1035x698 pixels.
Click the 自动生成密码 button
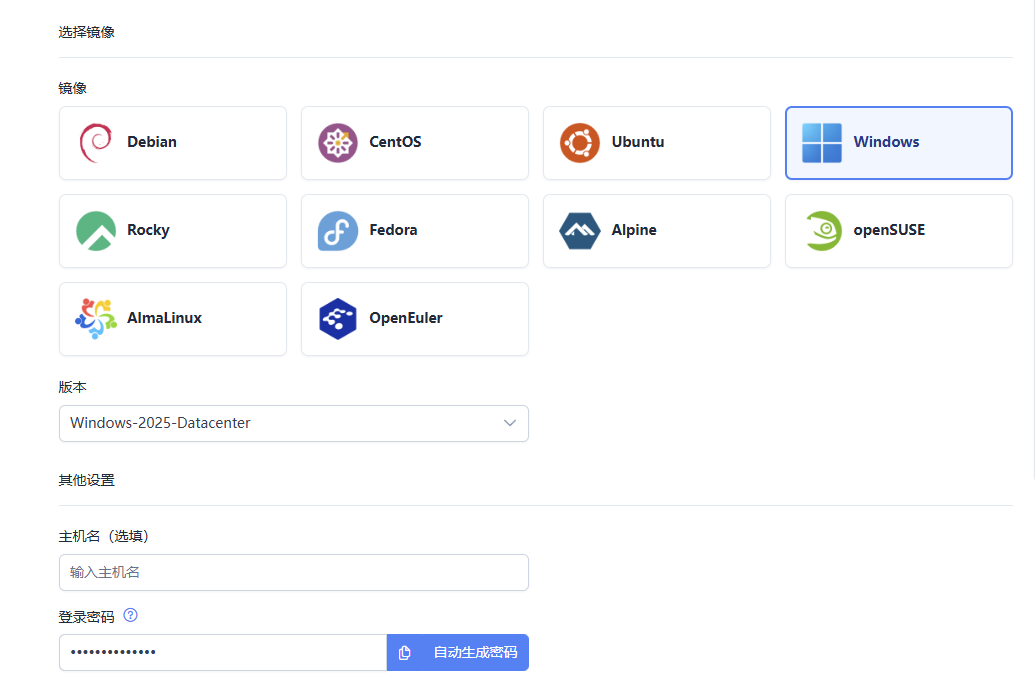tap(475, 652)
